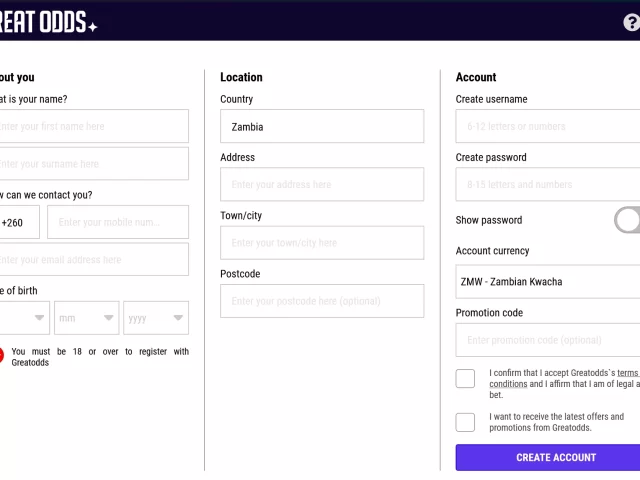This screenshot has height=480, width=640.
Task: Click the Great Odds logo
Action: click(48, 22)
